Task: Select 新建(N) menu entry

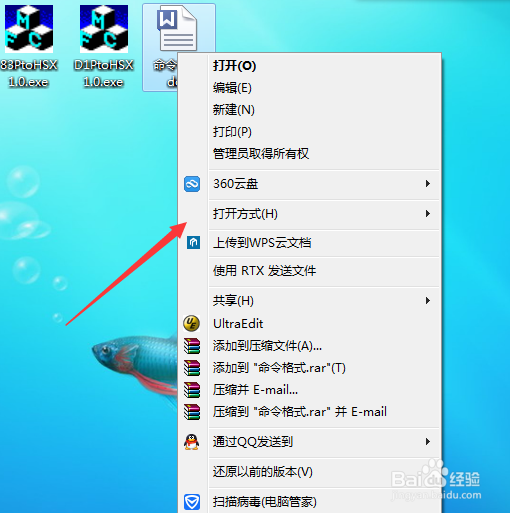Action: pos(310,110)
